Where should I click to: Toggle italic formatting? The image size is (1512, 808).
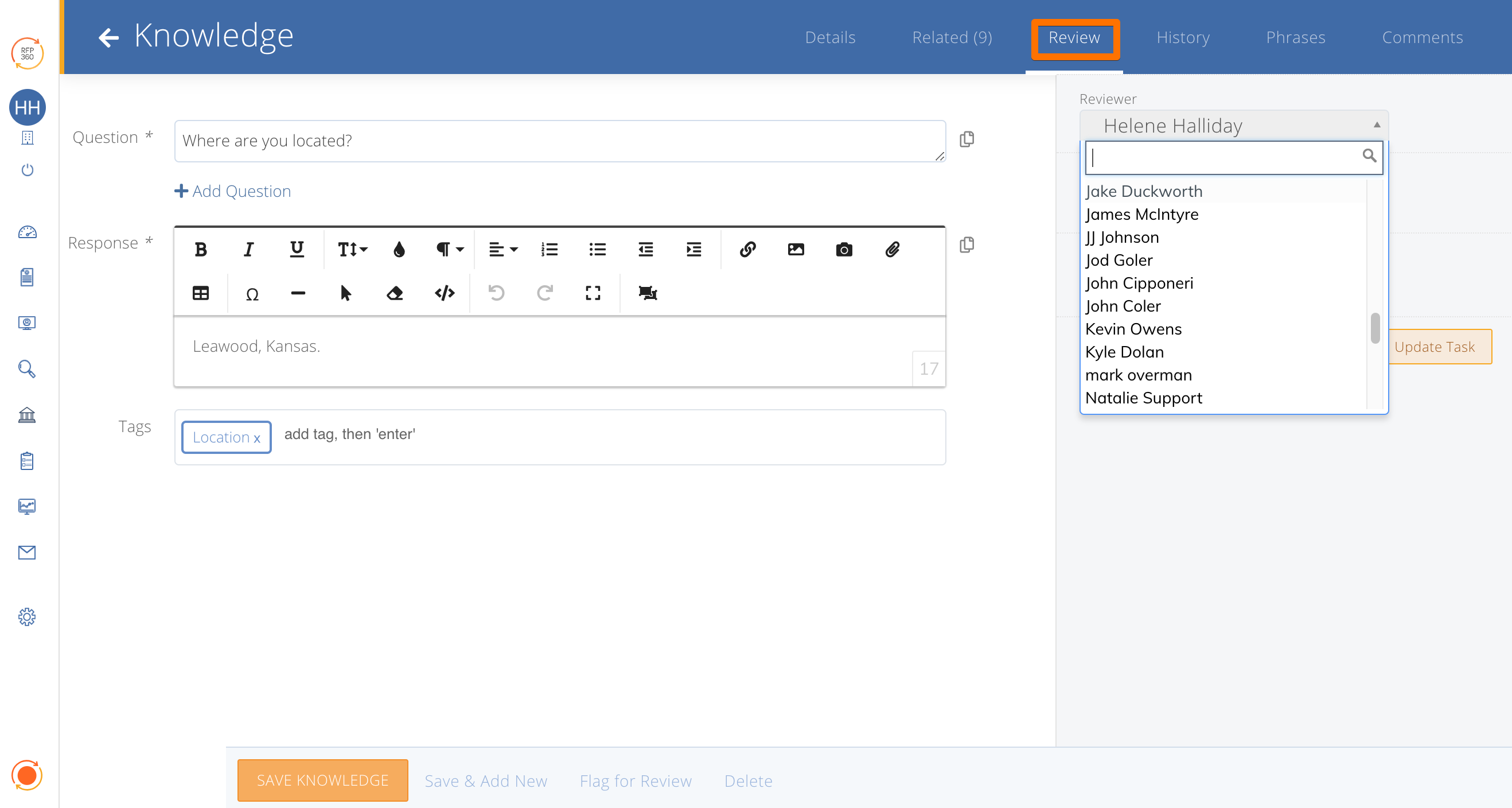pyautogui.click(x=248, y=250)
